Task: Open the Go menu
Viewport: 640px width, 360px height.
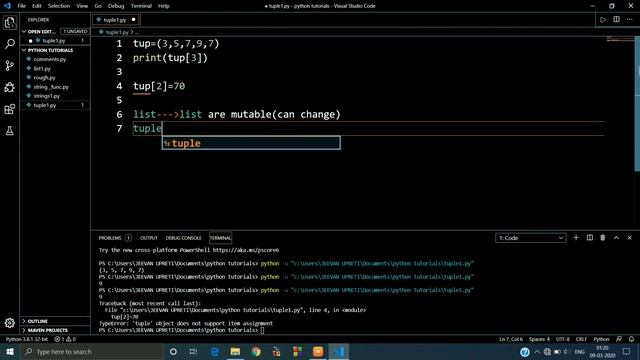Action: click(x=98, y=6)
